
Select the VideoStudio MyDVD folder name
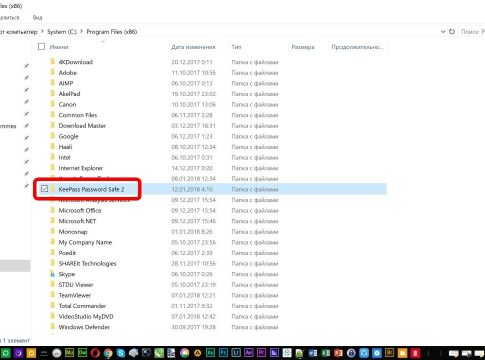point(86,316)
